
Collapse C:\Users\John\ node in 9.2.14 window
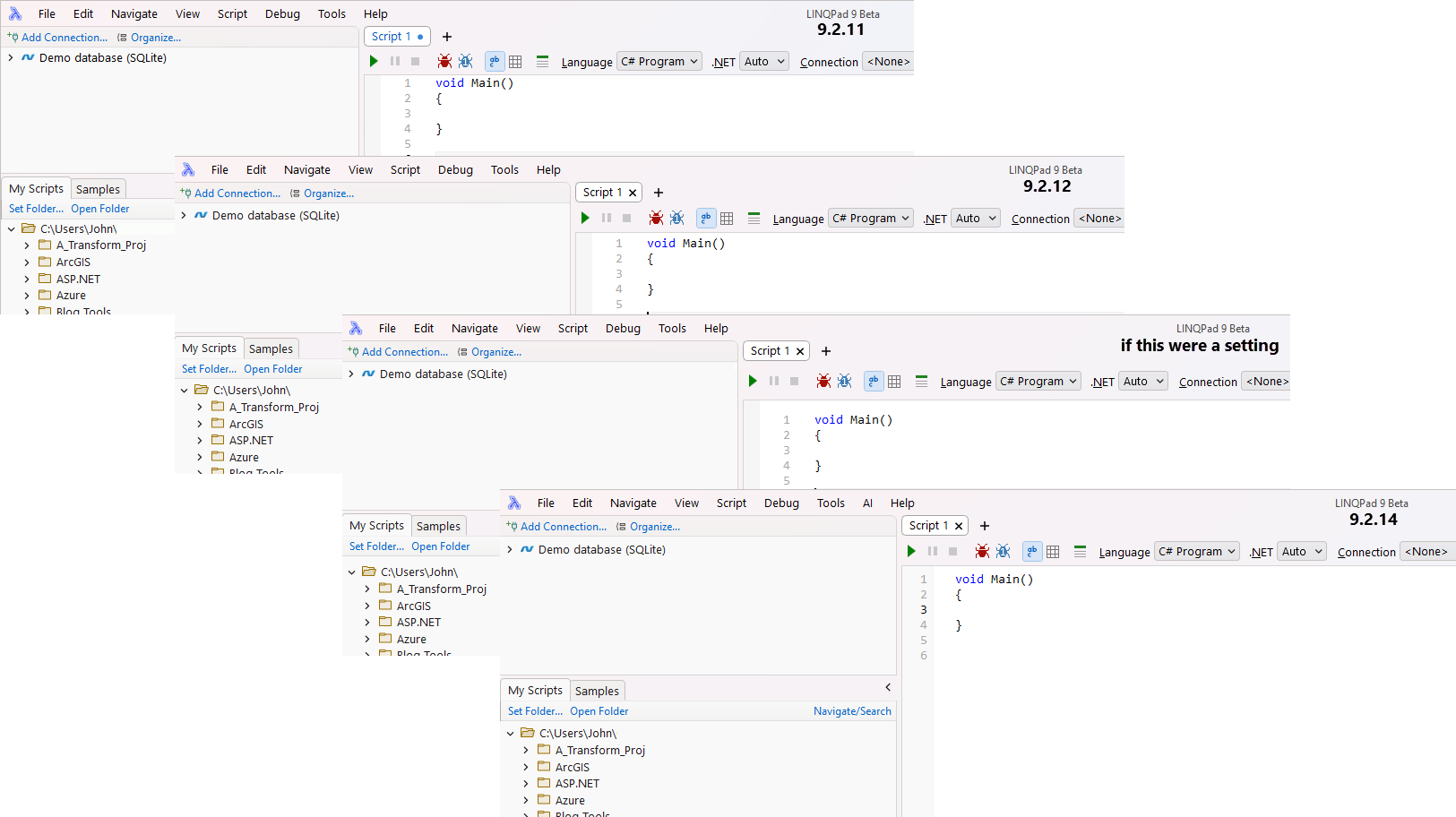511,733
